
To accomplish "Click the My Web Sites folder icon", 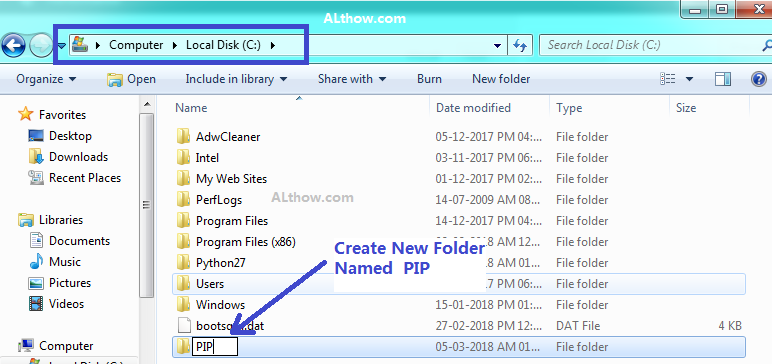I will click(183, 178).
